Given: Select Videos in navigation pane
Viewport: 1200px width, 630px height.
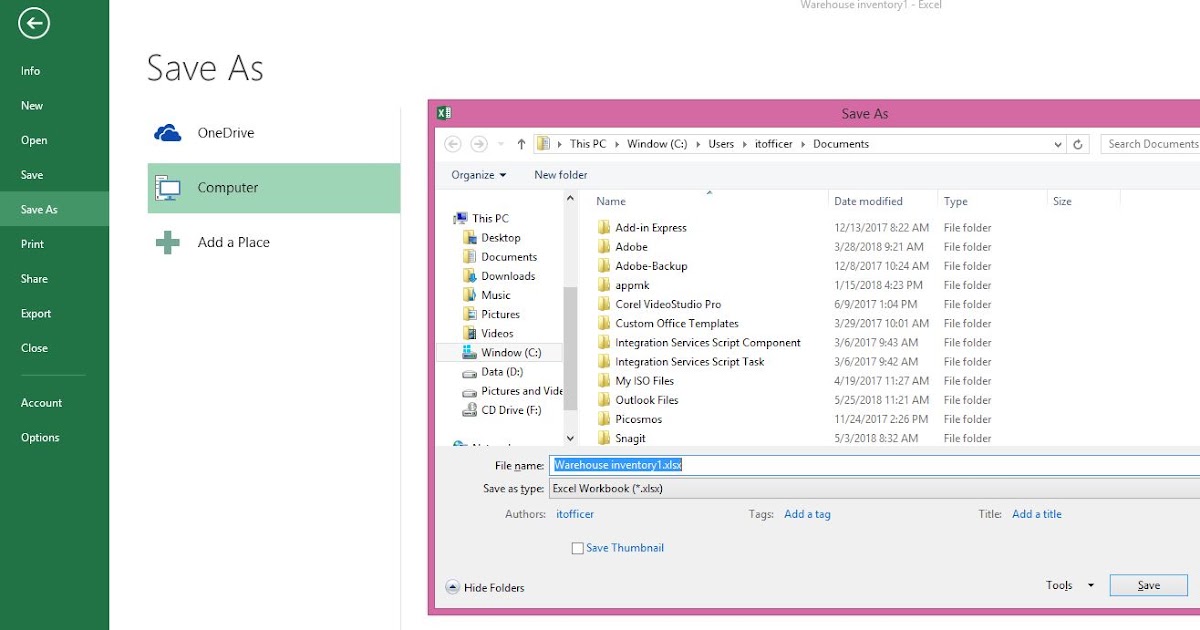Looking at the screenshot, I should 497,333.
